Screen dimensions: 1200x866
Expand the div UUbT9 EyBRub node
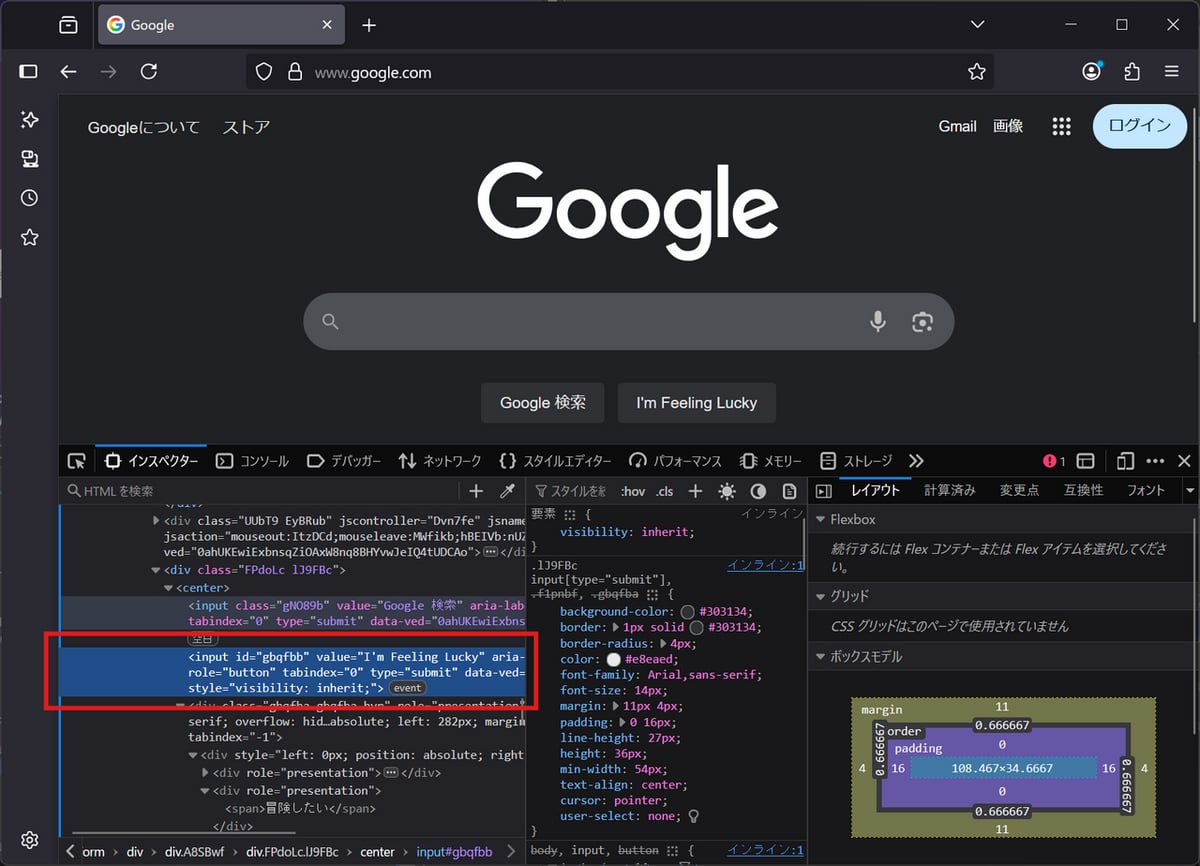[156, 520]
